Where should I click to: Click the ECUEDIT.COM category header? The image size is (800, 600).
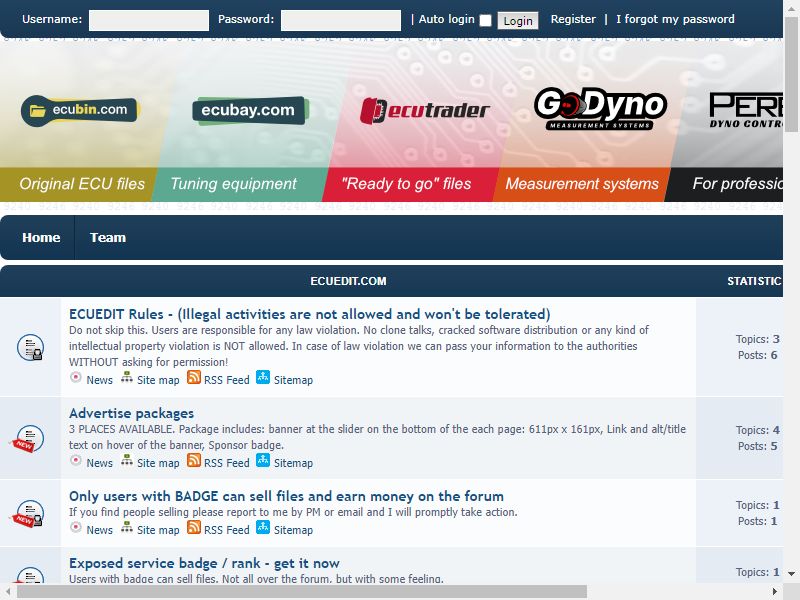click(348, 281)
